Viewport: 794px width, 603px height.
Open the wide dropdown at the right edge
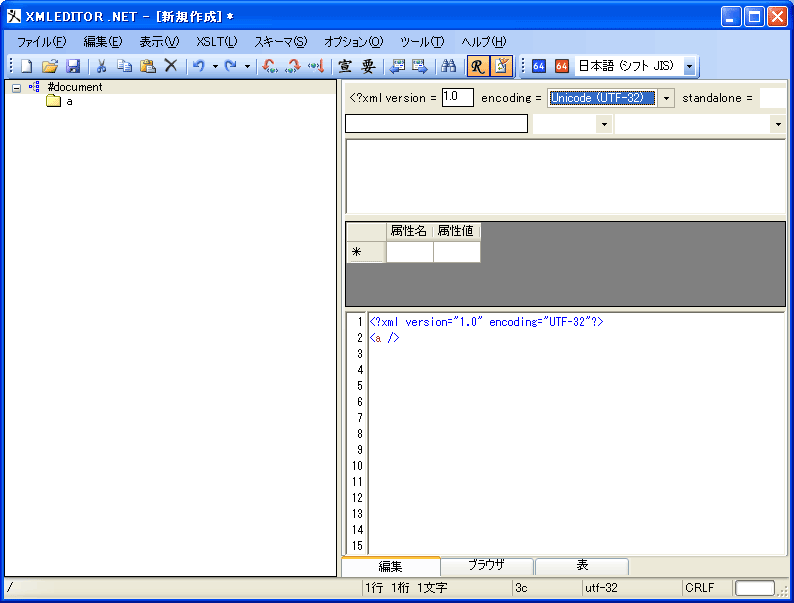(778, 124)
